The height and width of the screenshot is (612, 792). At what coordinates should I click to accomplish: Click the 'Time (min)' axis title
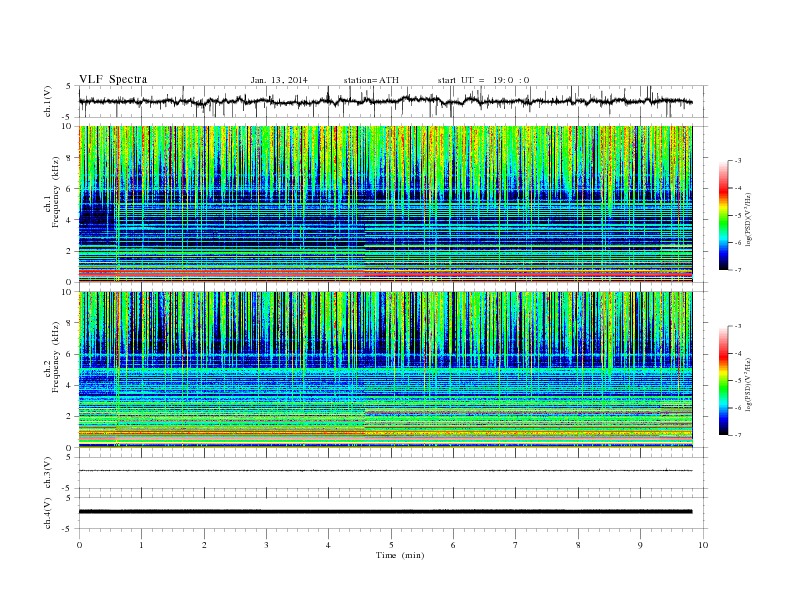click(400, 555)
